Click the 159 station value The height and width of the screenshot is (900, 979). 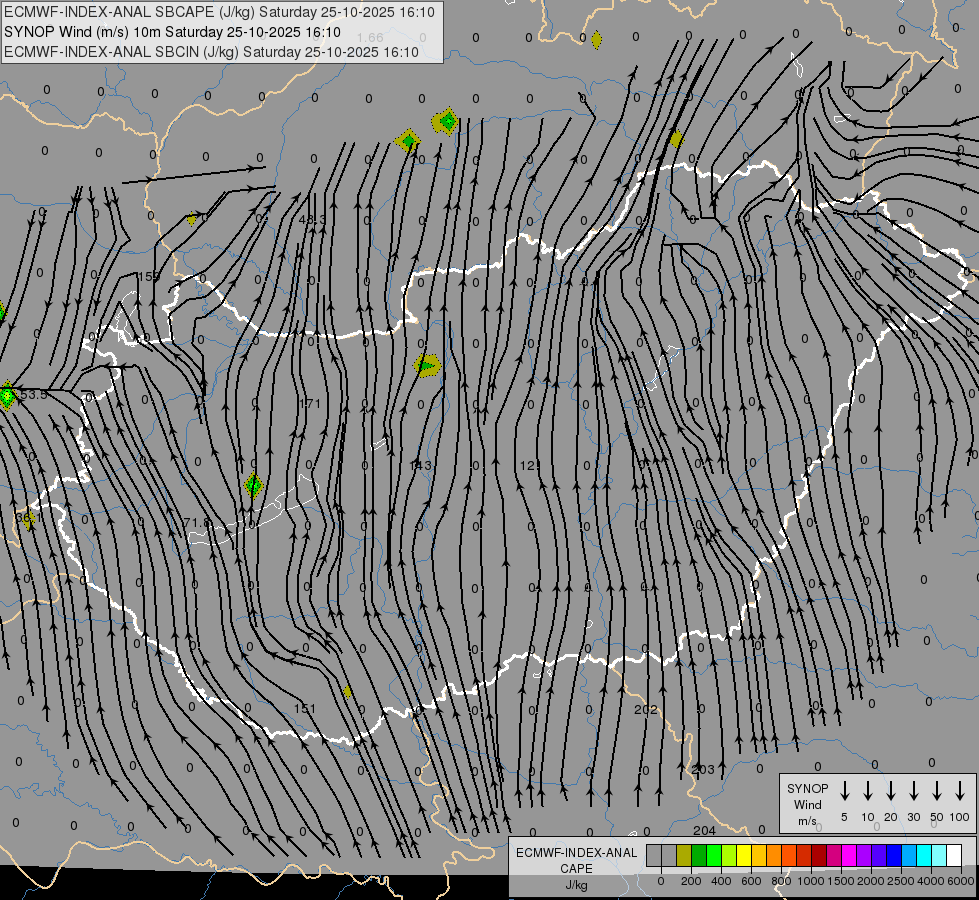point(149,276)
